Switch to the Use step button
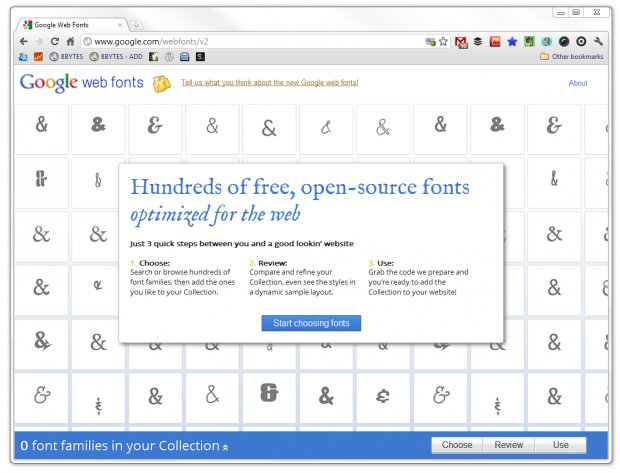 coord(561,445)
